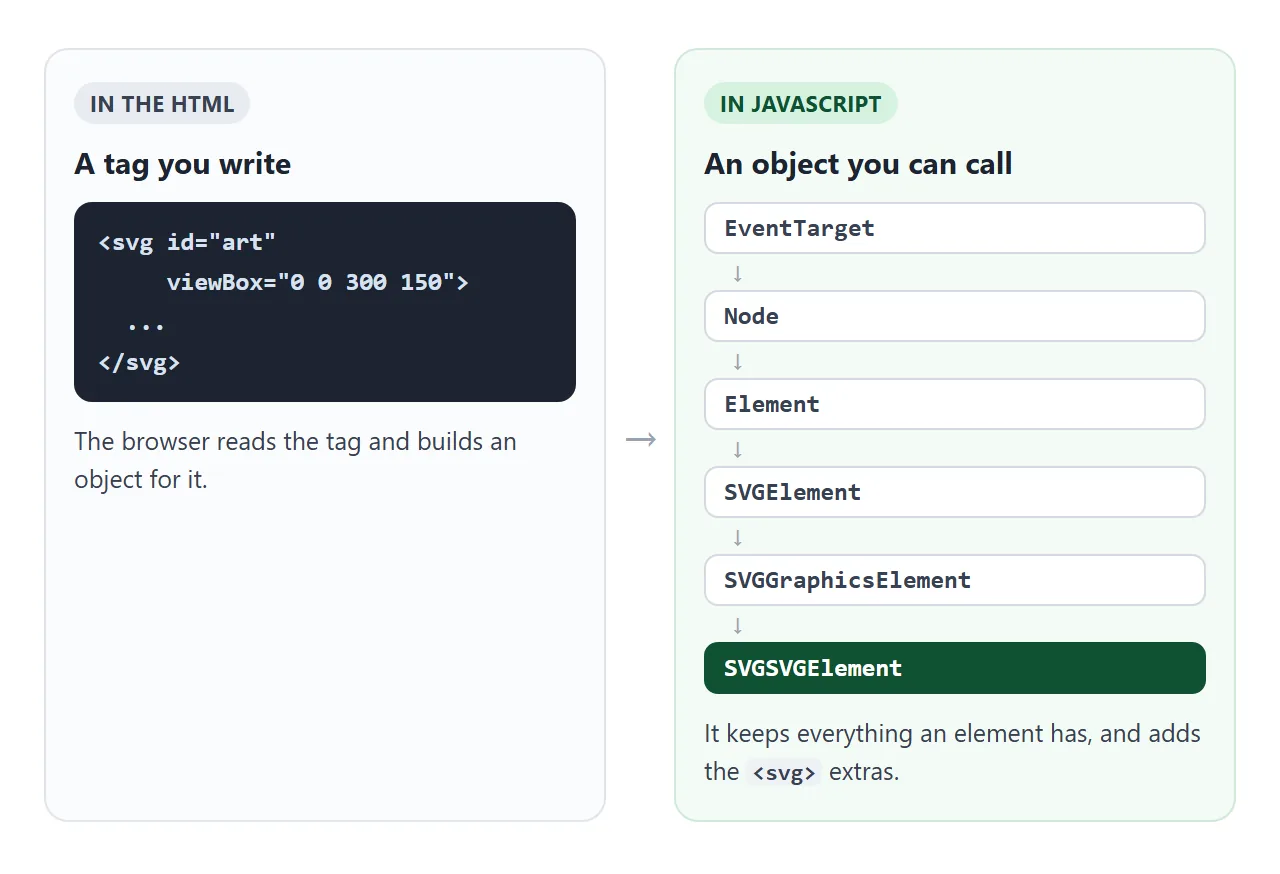Select the "A tag you write" heading
Screen dimensions: 1280x874
(183, 164)
